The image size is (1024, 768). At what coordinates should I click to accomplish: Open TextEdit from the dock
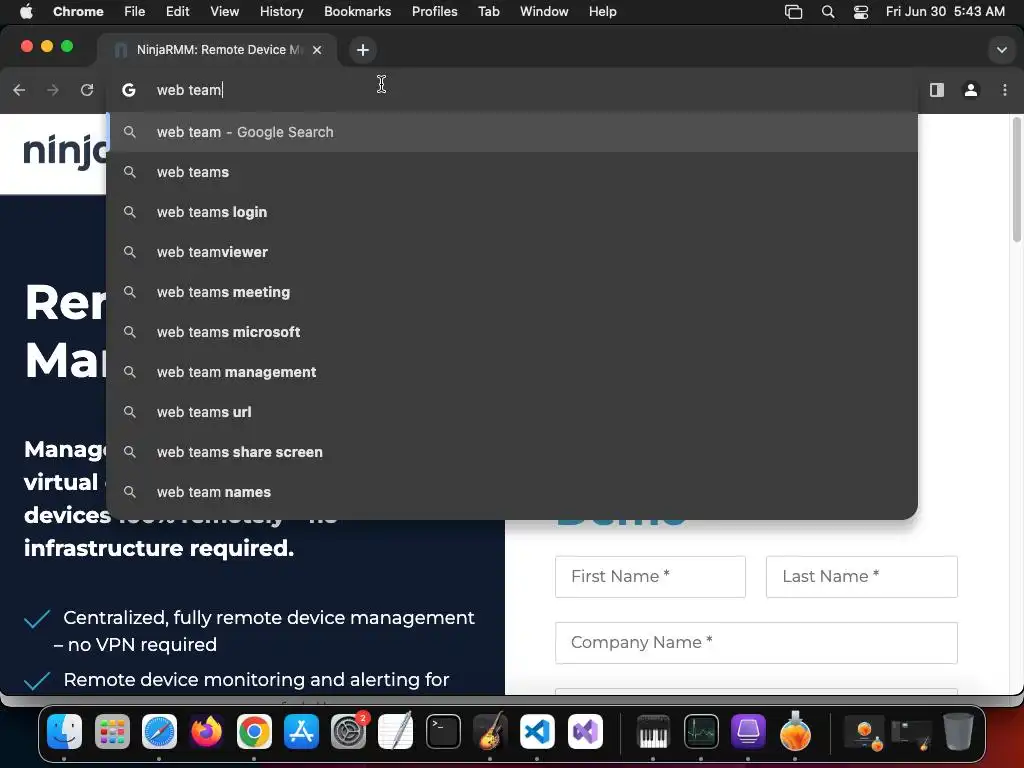[396, 731]
